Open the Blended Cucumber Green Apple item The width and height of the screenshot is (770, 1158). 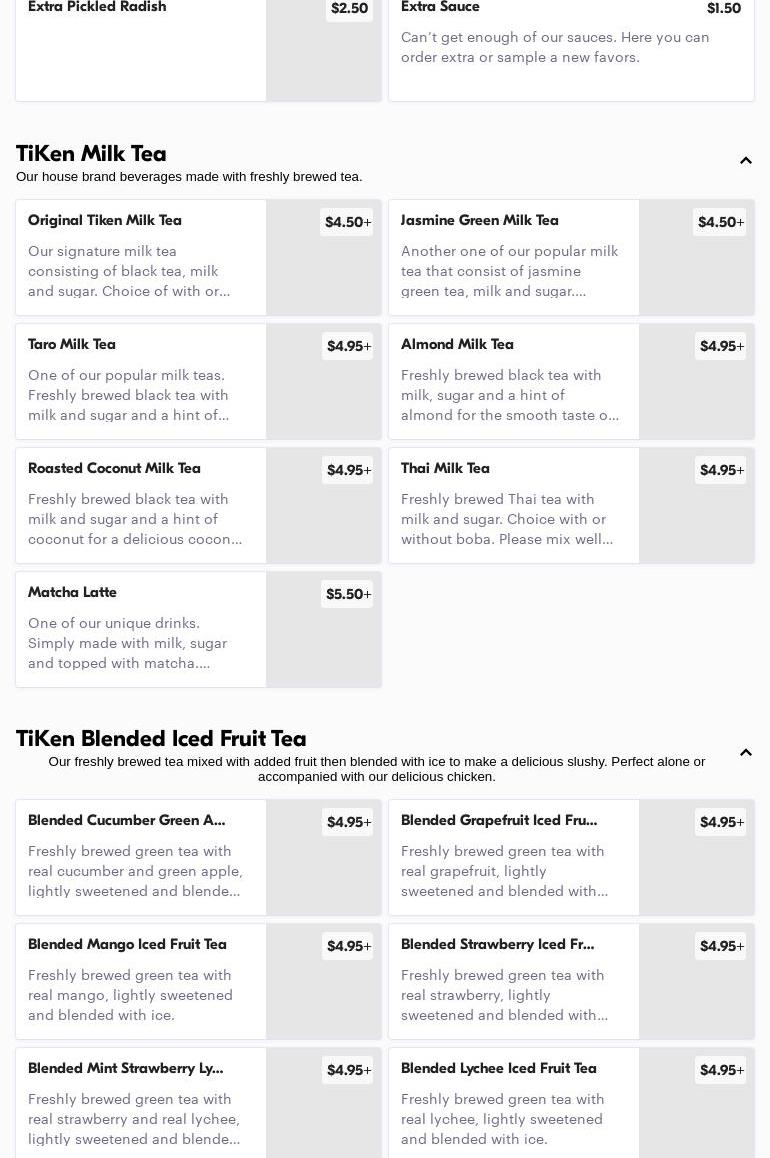tap(199, 857)
